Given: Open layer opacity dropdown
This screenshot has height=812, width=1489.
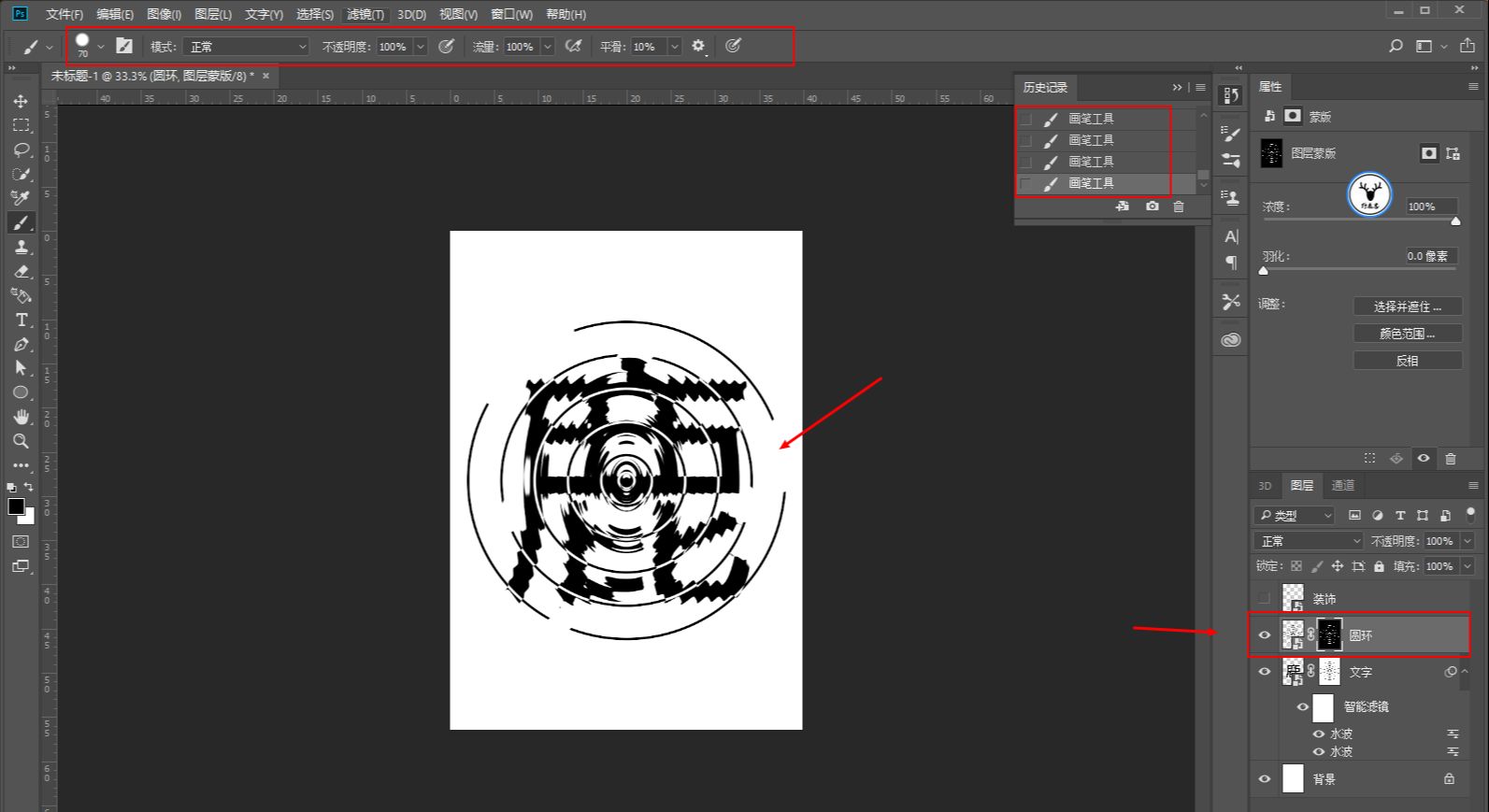Looking at the screenshot, I should point(1467,541).
